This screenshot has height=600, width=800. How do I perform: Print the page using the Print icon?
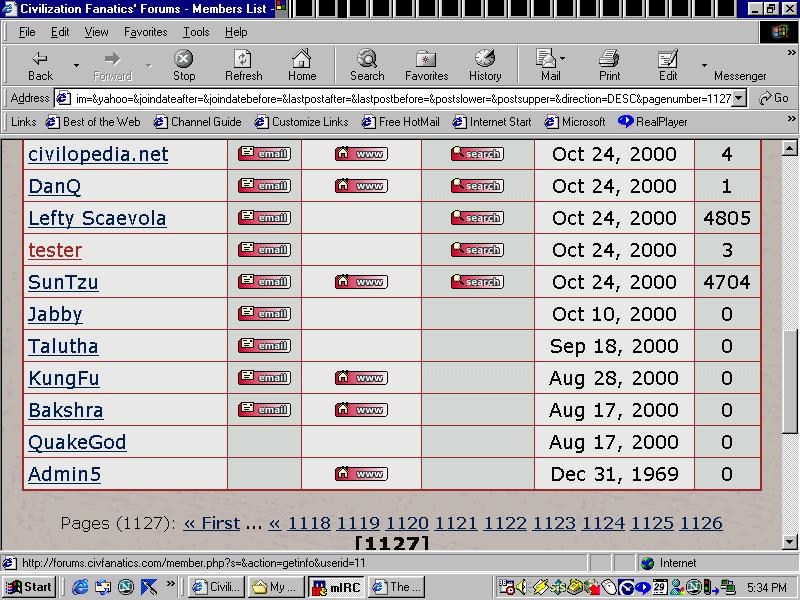tap(609, 66)
